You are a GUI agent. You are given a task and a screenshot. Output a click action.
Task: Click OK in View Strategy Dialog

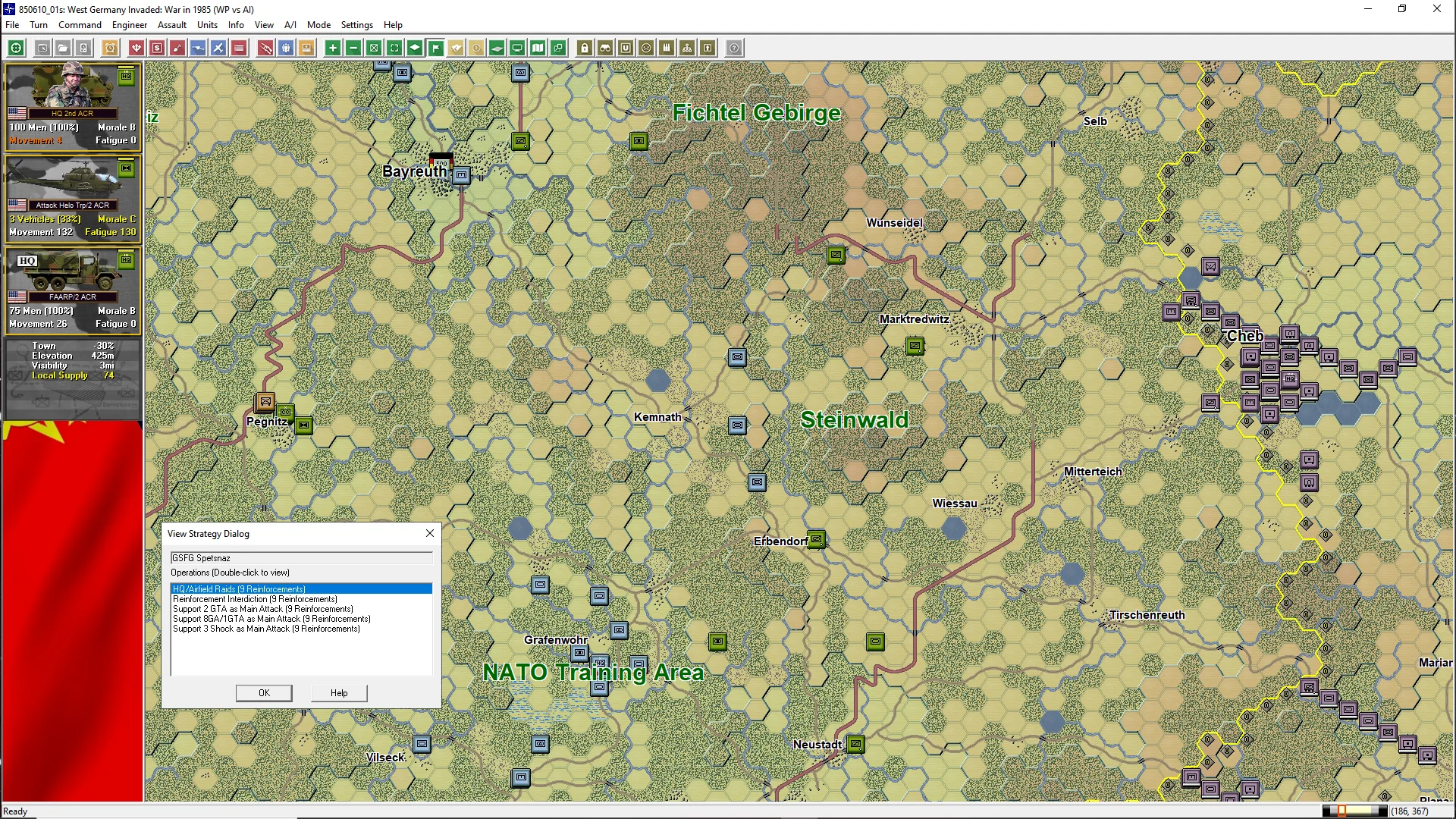(264, 692)
